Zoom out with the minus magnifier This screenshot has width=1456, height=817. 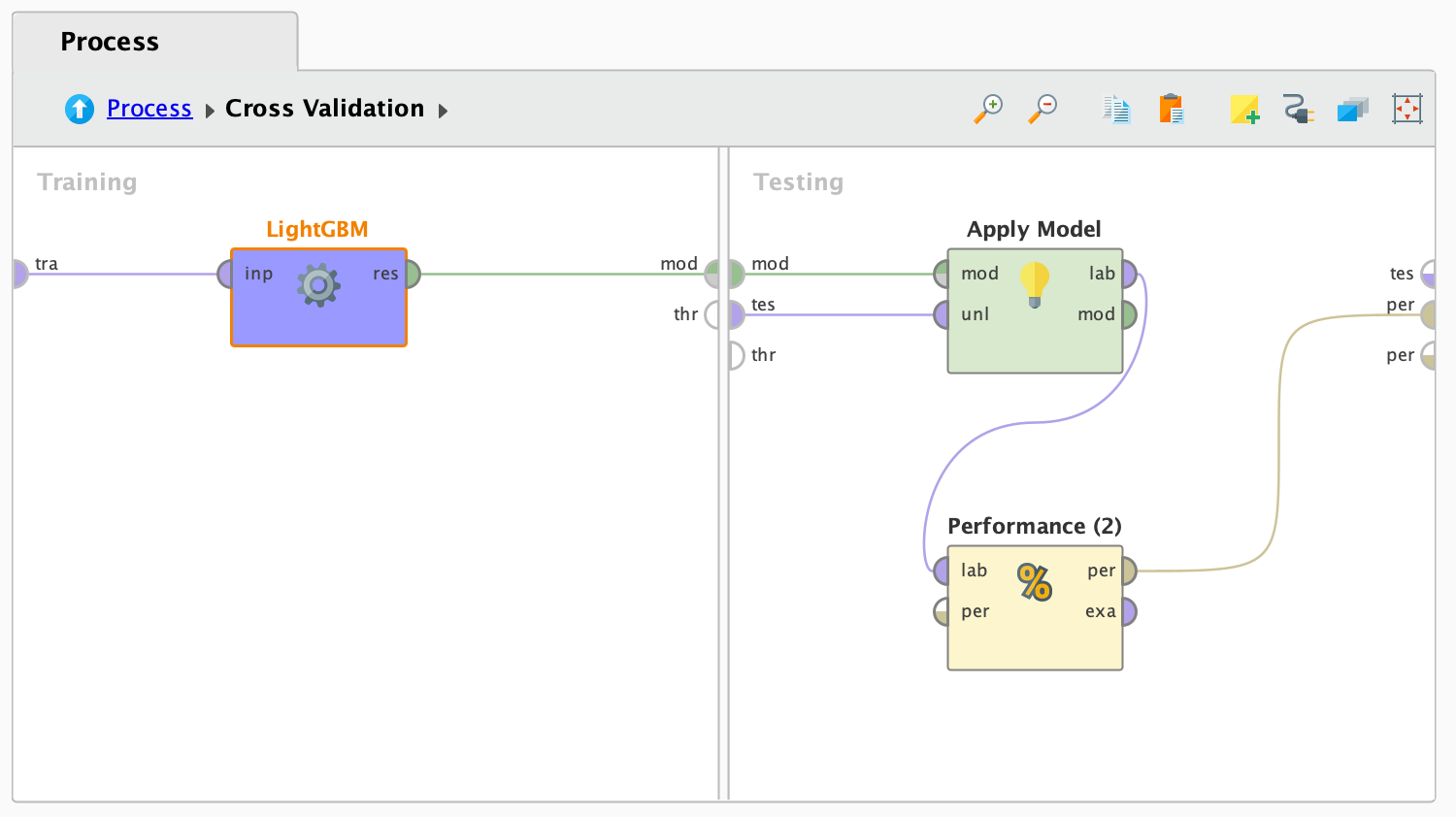(x=1042, y=109)
